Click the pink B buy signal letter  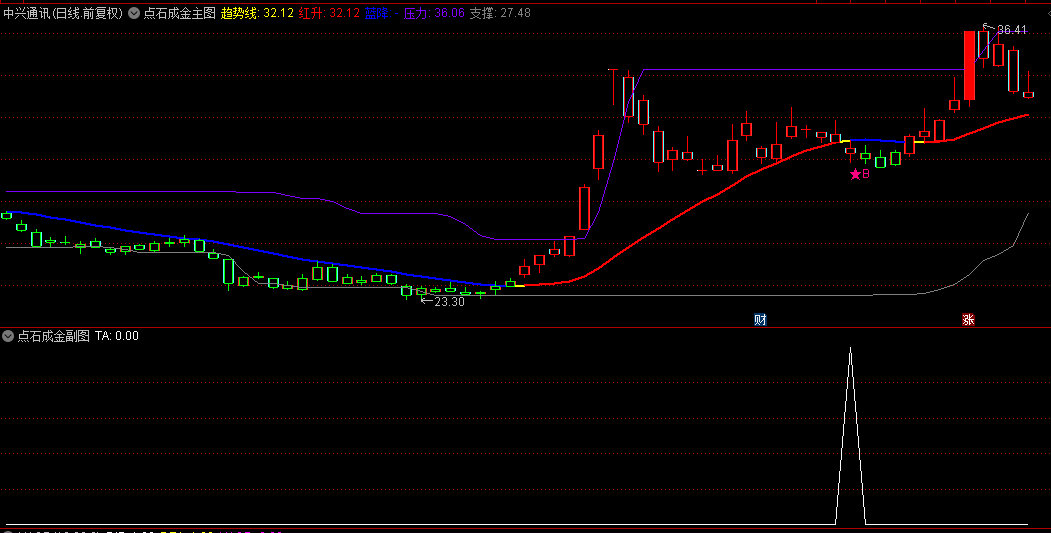coord(866,174)
